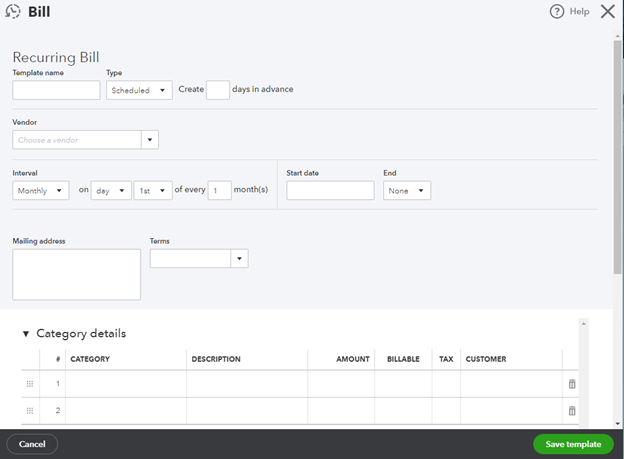Grab the drag handle of row 1
The width and height of the screenshot is (624, 459).
coord(30,384)
